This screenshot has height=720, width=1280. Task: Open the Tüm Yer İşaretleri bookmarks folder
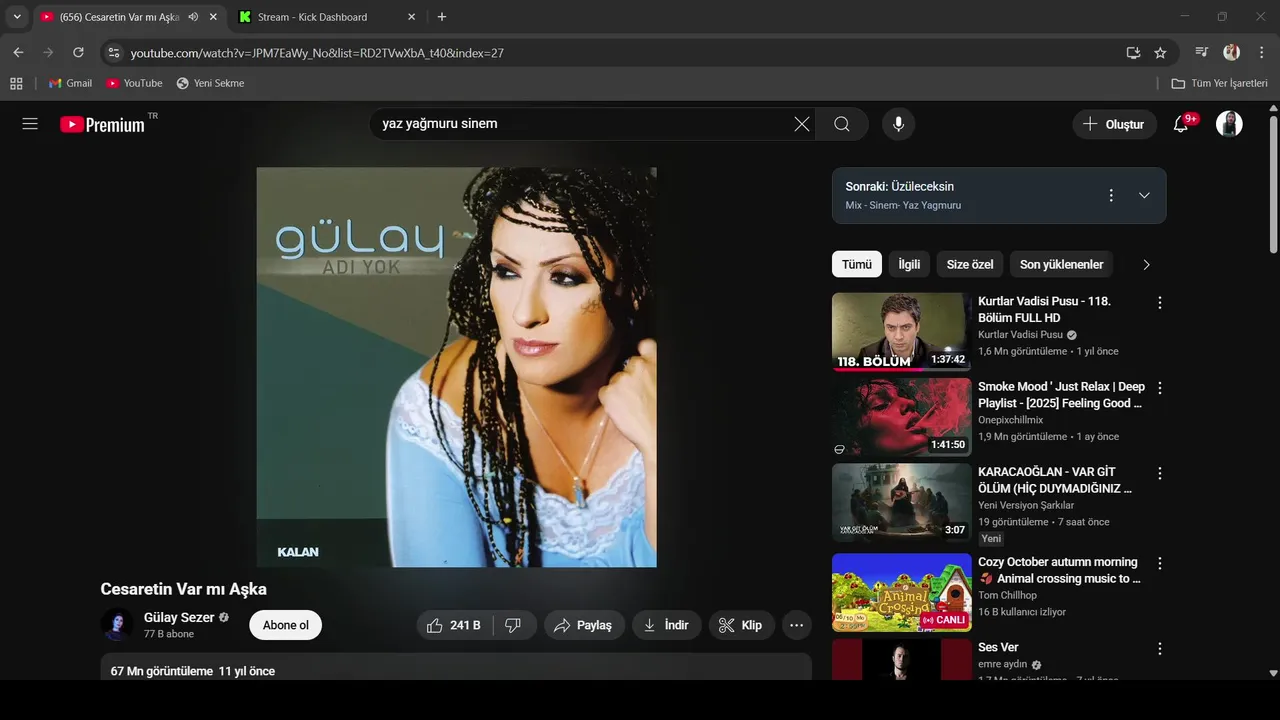tap(1219, 83)
